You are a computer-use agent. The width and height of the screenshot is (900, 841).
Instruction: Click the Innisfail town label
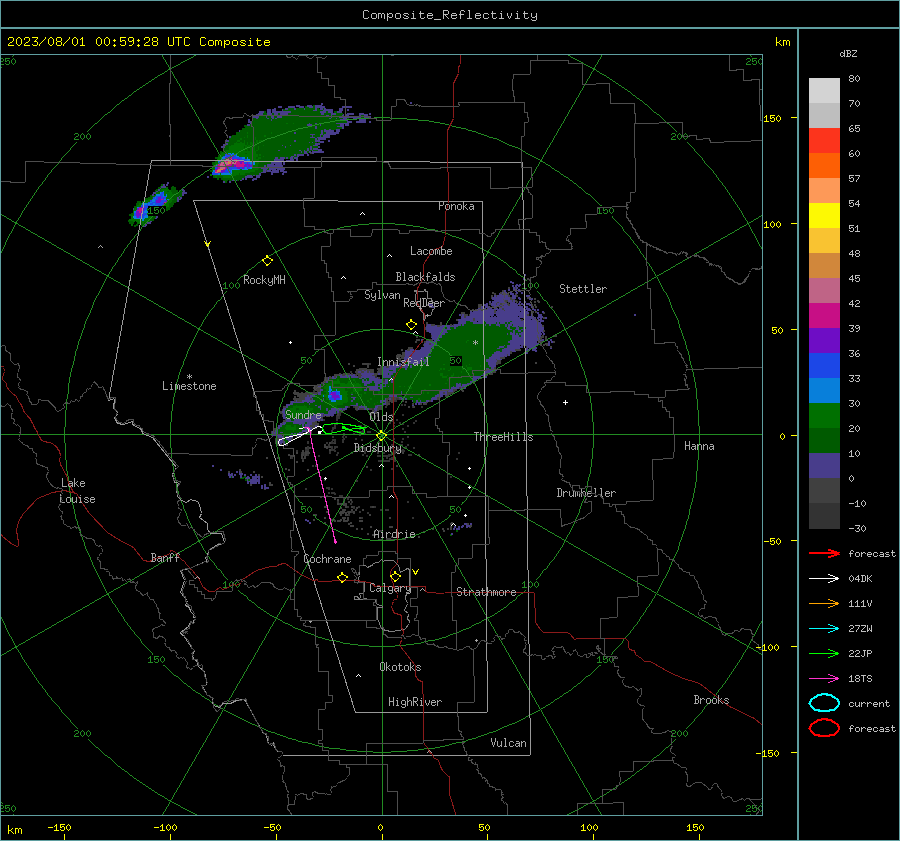[x=403, y=362]
